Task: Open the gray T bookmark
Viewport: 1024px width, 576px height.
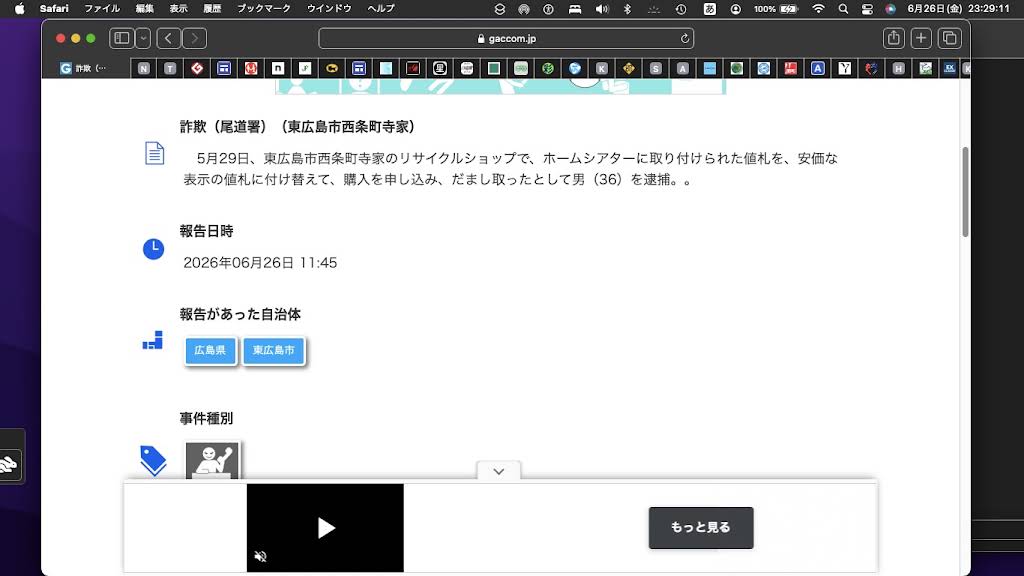Action: point(170,68)
